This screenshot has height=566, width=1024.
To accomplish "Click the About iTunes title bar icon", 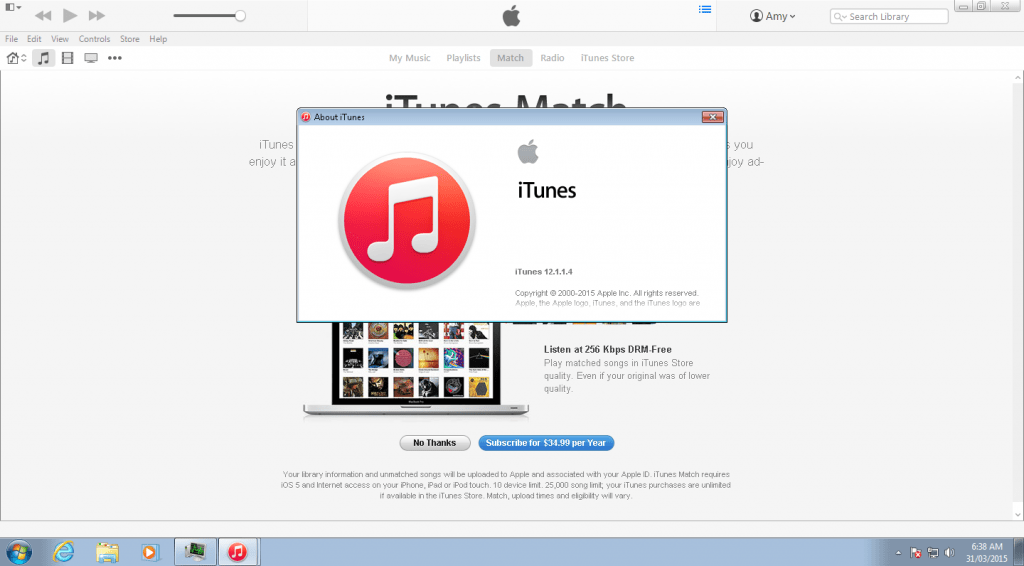I will 306,117.
